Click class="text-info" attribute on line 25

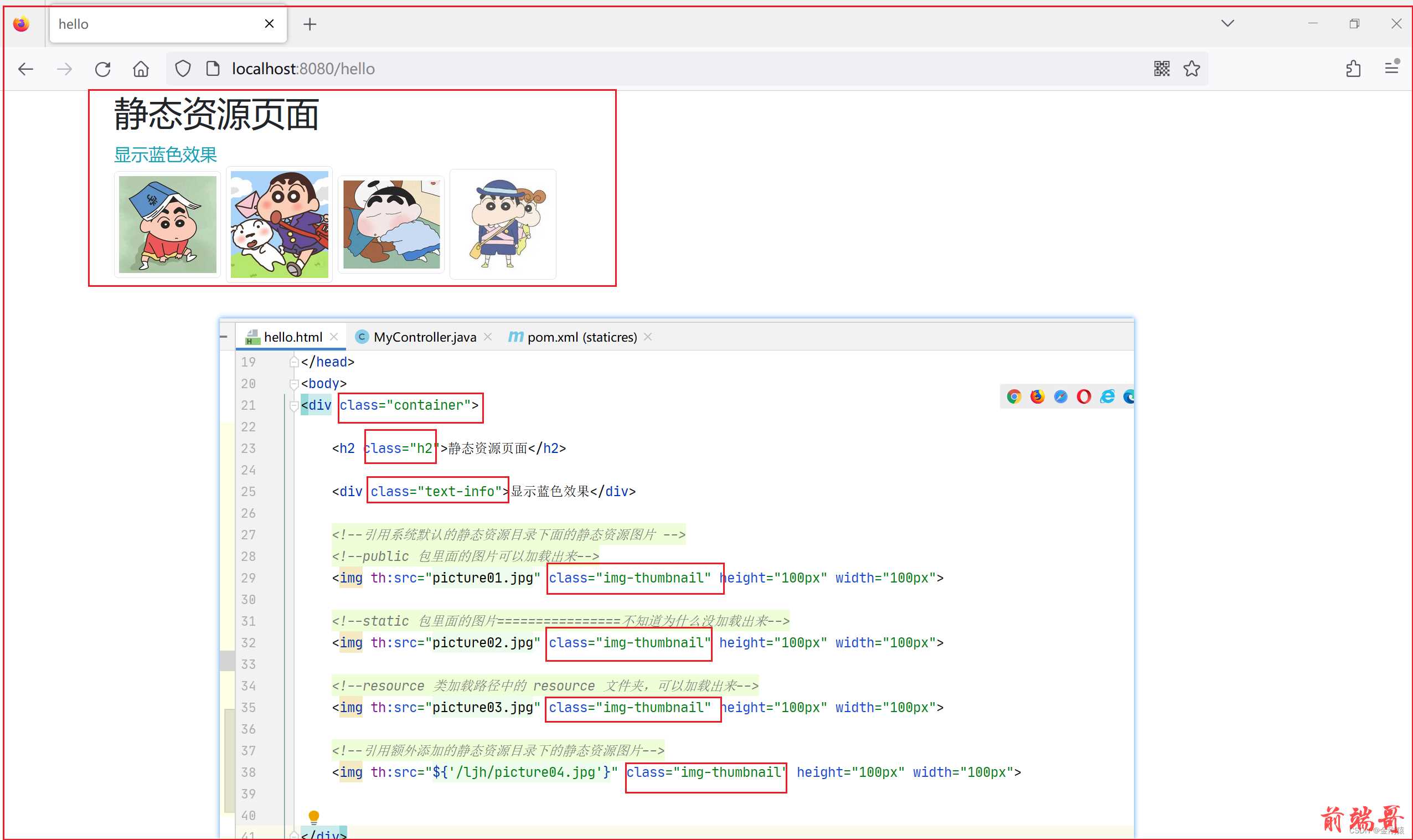click(436, 492)
